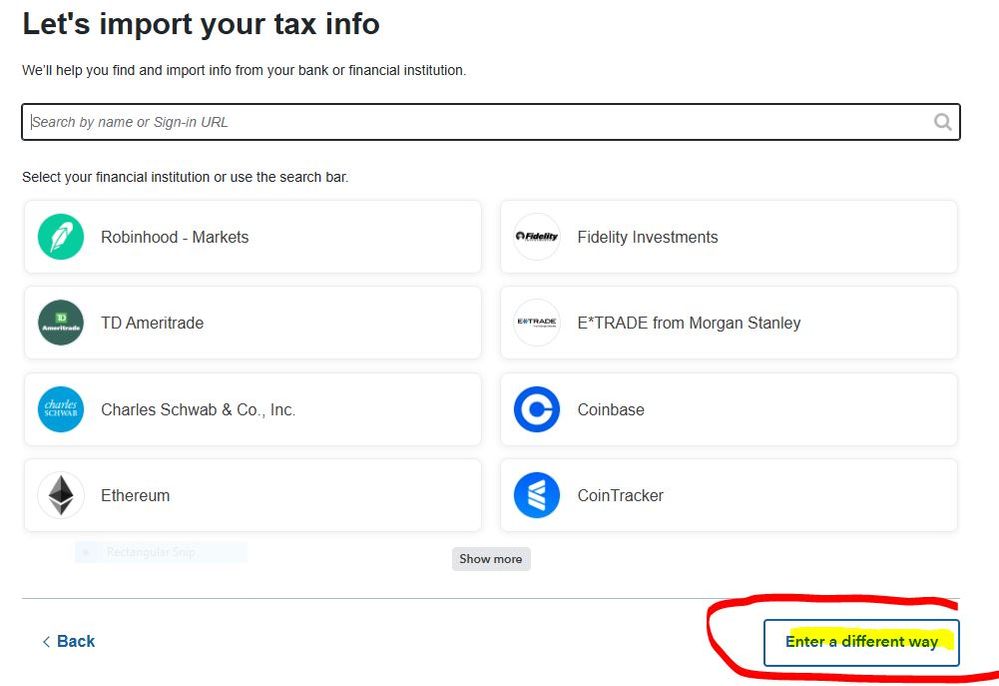This screenshot has width=999, height=686.
Task: Click the Ethereum diamond logo icon
Action: tap(61, 496)
